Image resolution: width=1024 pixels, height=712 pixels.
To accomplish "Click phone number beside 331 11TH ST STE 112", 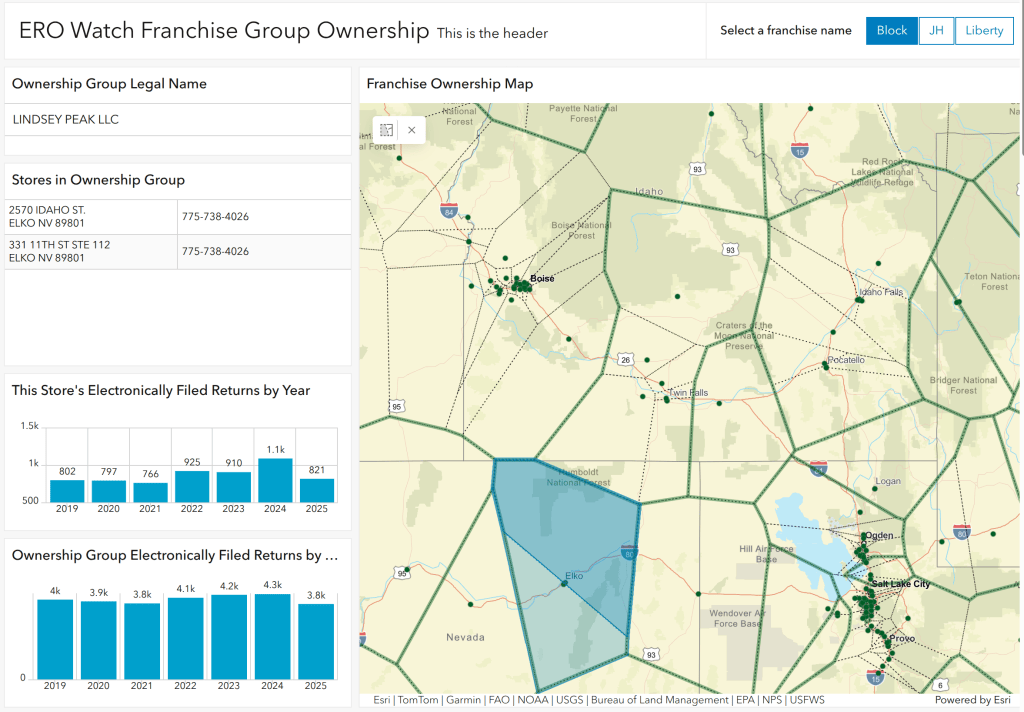I will (x=216, y=251).
